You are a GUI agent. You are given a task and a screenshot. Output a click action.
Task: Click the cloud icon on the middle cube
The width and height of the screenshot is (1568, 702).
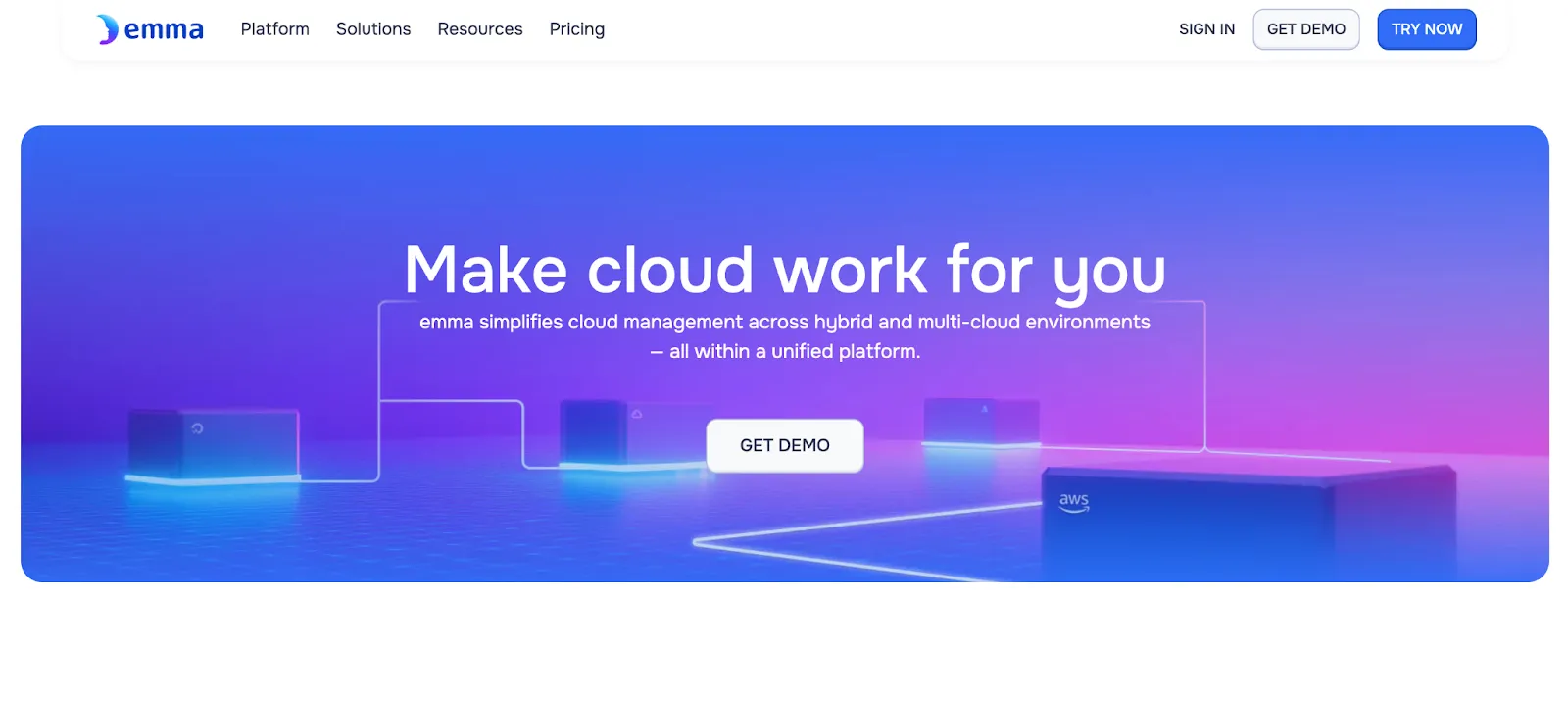(x=637, y=414)
